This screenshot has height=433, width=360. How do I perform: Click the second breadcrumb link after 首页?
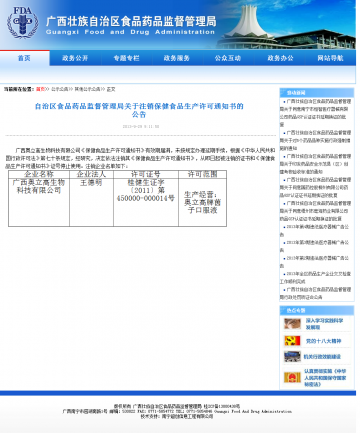[60, 89]
